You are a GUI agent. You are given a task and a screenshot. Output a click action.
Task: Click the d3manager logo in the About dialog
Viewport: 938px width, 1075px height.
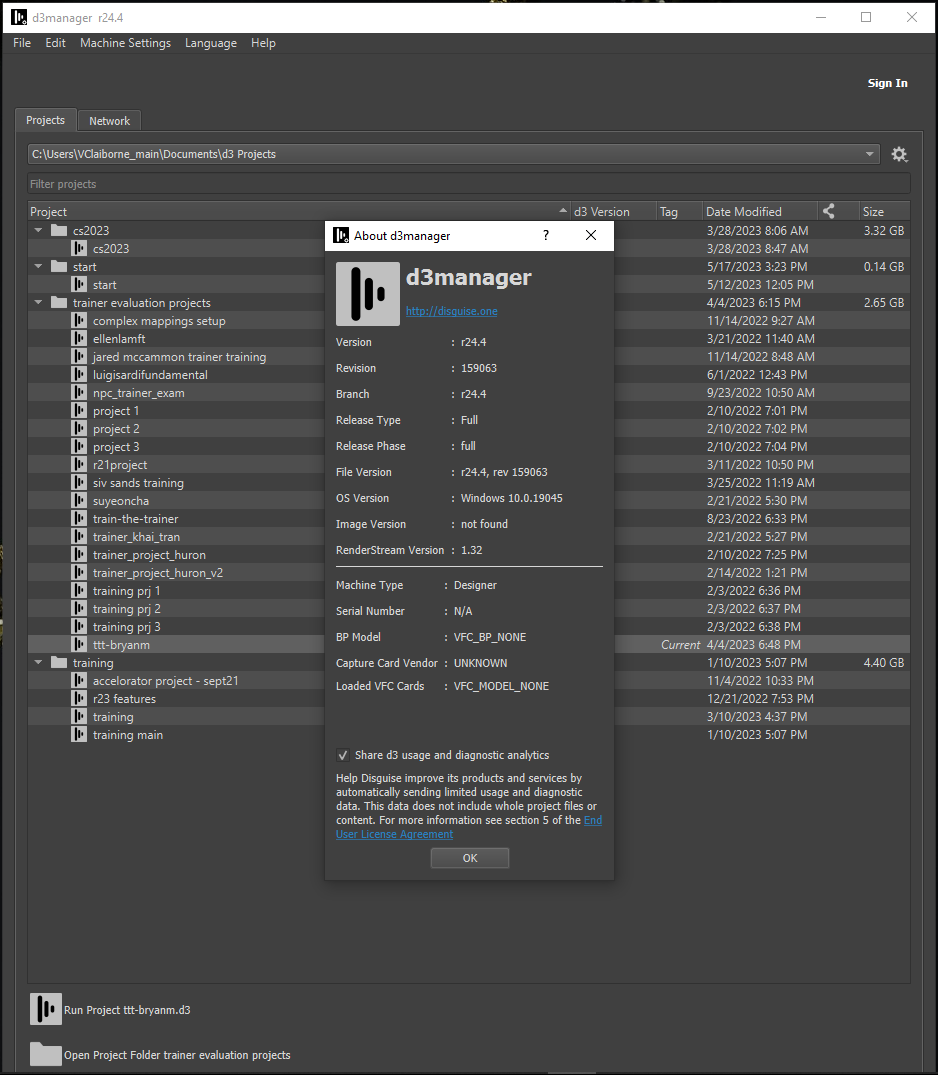(x=366, y=293)
